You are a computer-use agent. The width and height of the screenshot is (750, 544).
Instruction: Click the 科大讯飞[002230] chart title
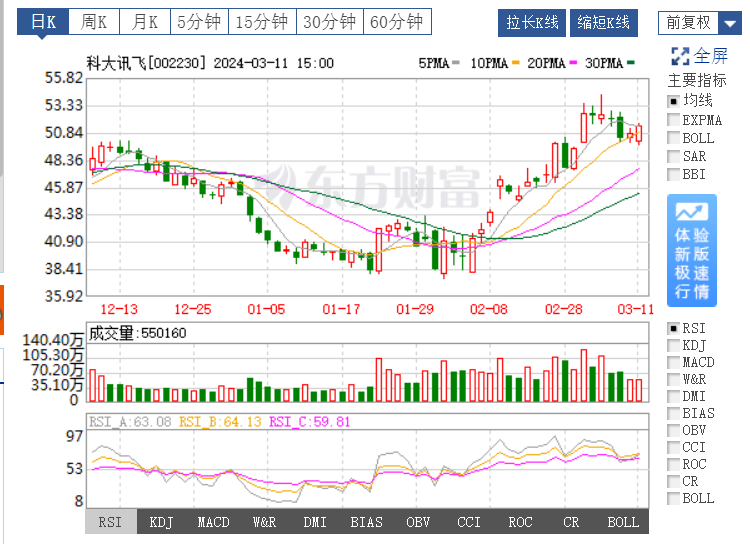point(146,63)
